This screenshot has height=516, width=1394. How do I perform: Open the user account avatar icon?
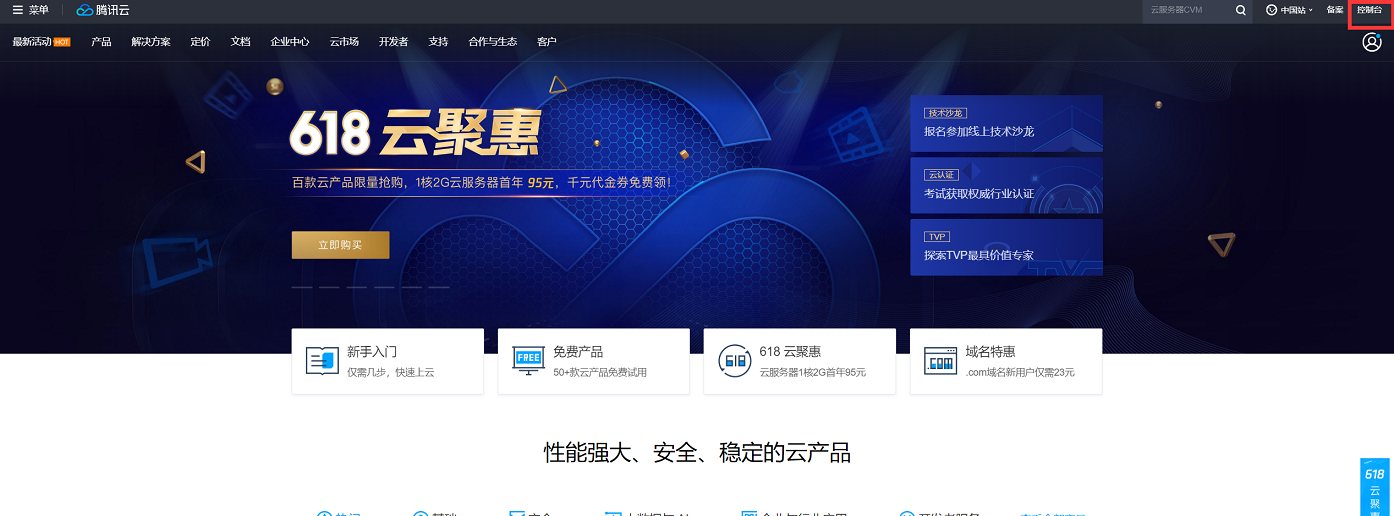1372,42
